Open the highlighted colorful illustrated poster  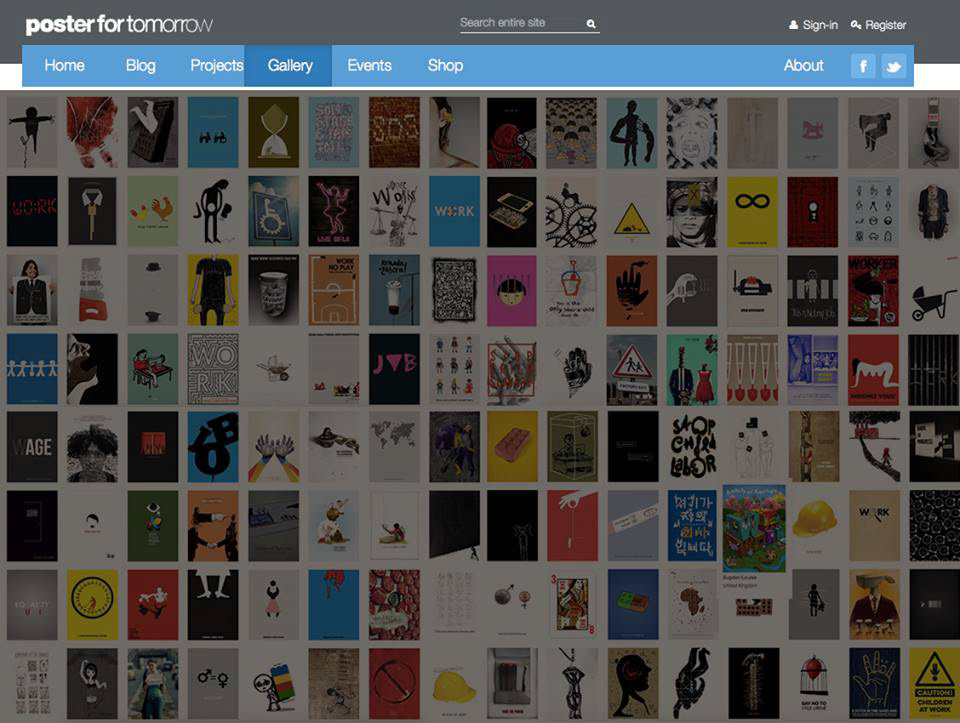(x=754, y=529)
